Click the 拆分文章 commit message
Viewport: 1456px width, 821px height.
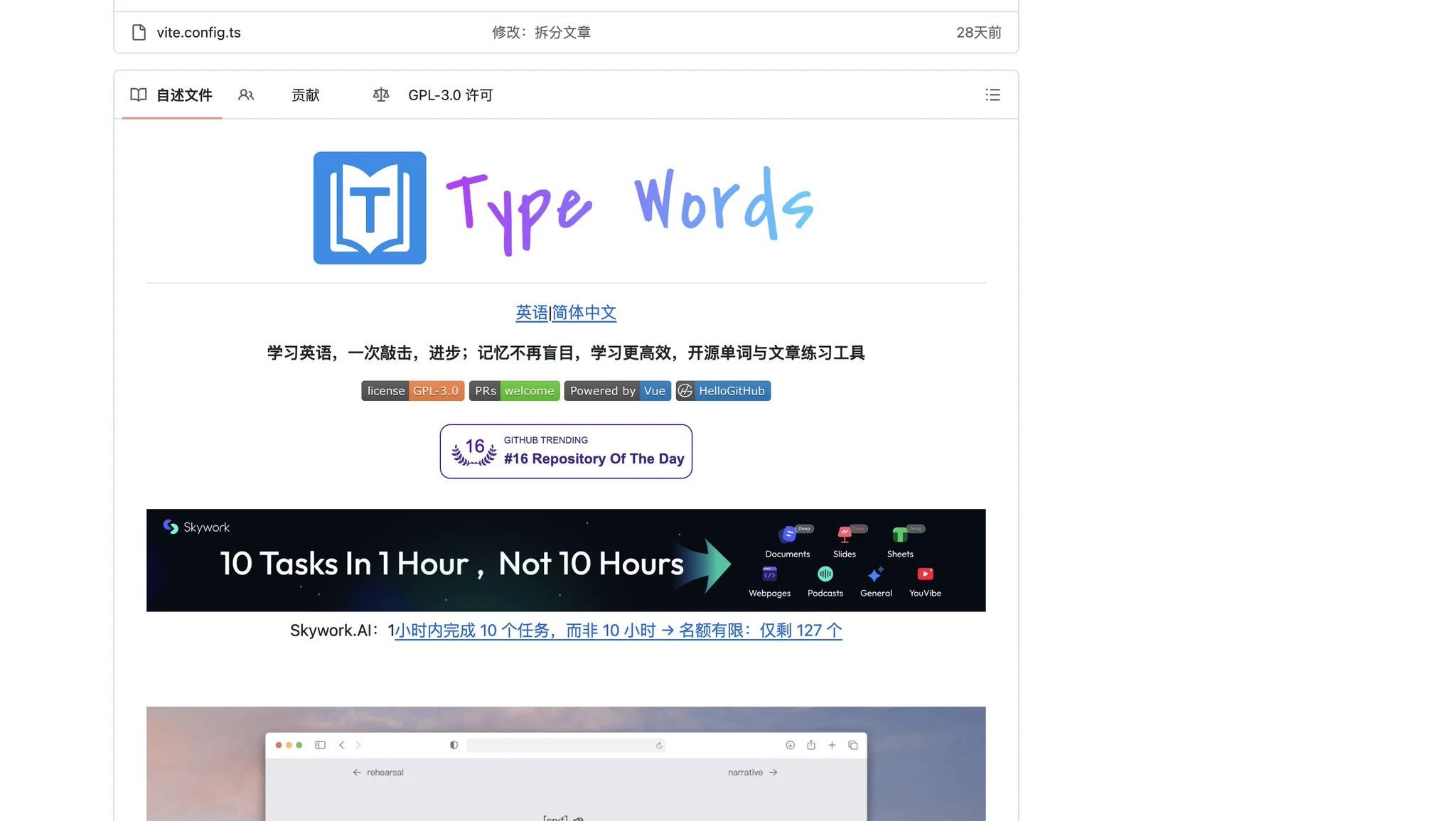[562, 32]
